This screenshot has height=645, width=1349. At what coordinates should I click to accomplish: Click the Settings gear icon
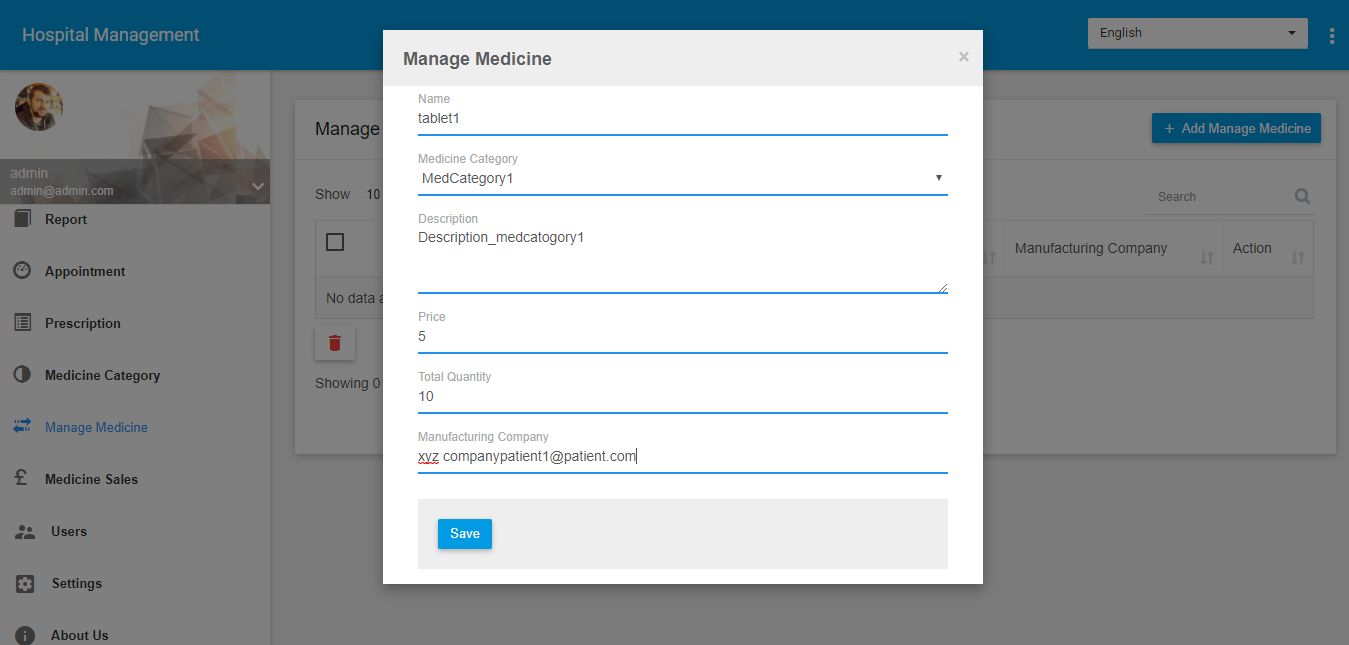[25, 583]
